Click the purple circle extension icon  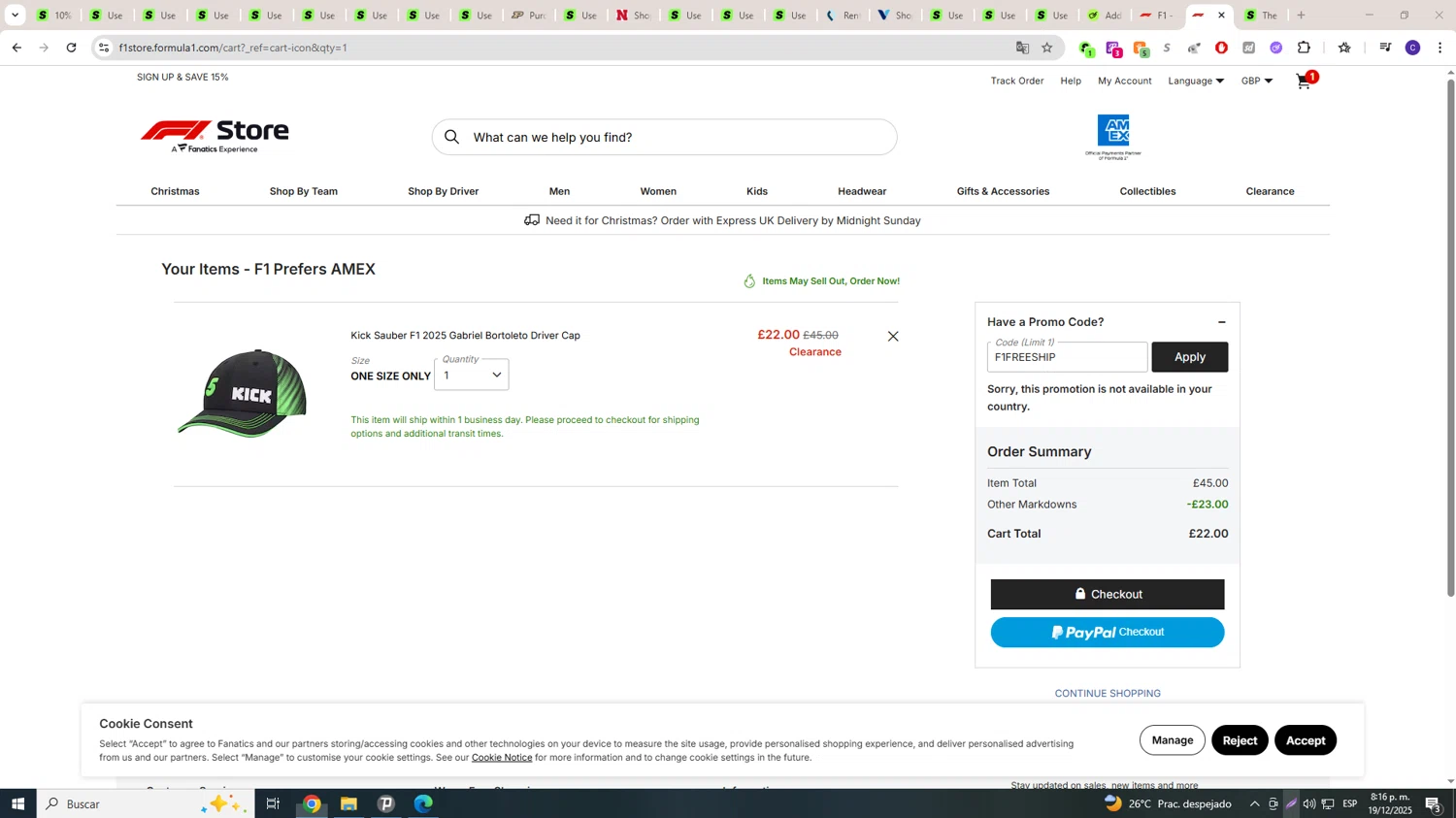(1275, 48)
